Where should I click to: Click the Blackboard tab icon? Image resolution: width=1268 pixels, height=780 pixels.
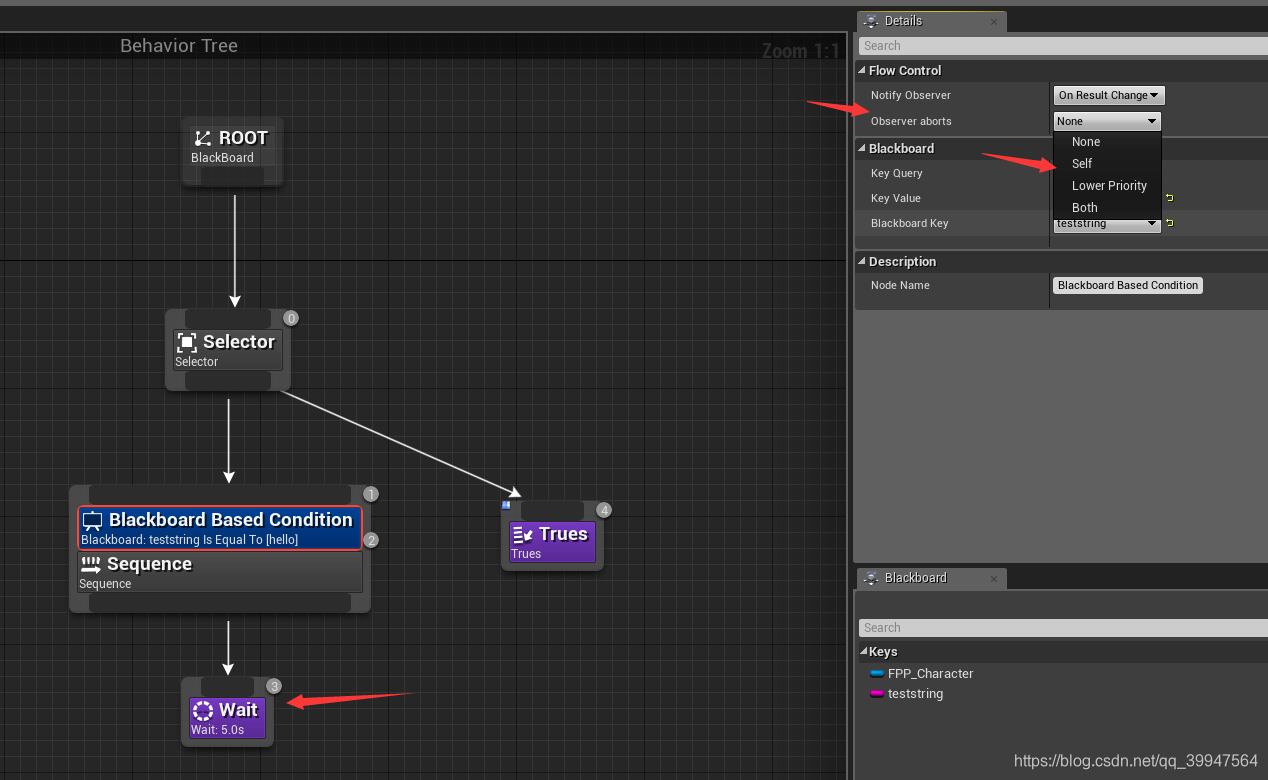tap(872, 578)
